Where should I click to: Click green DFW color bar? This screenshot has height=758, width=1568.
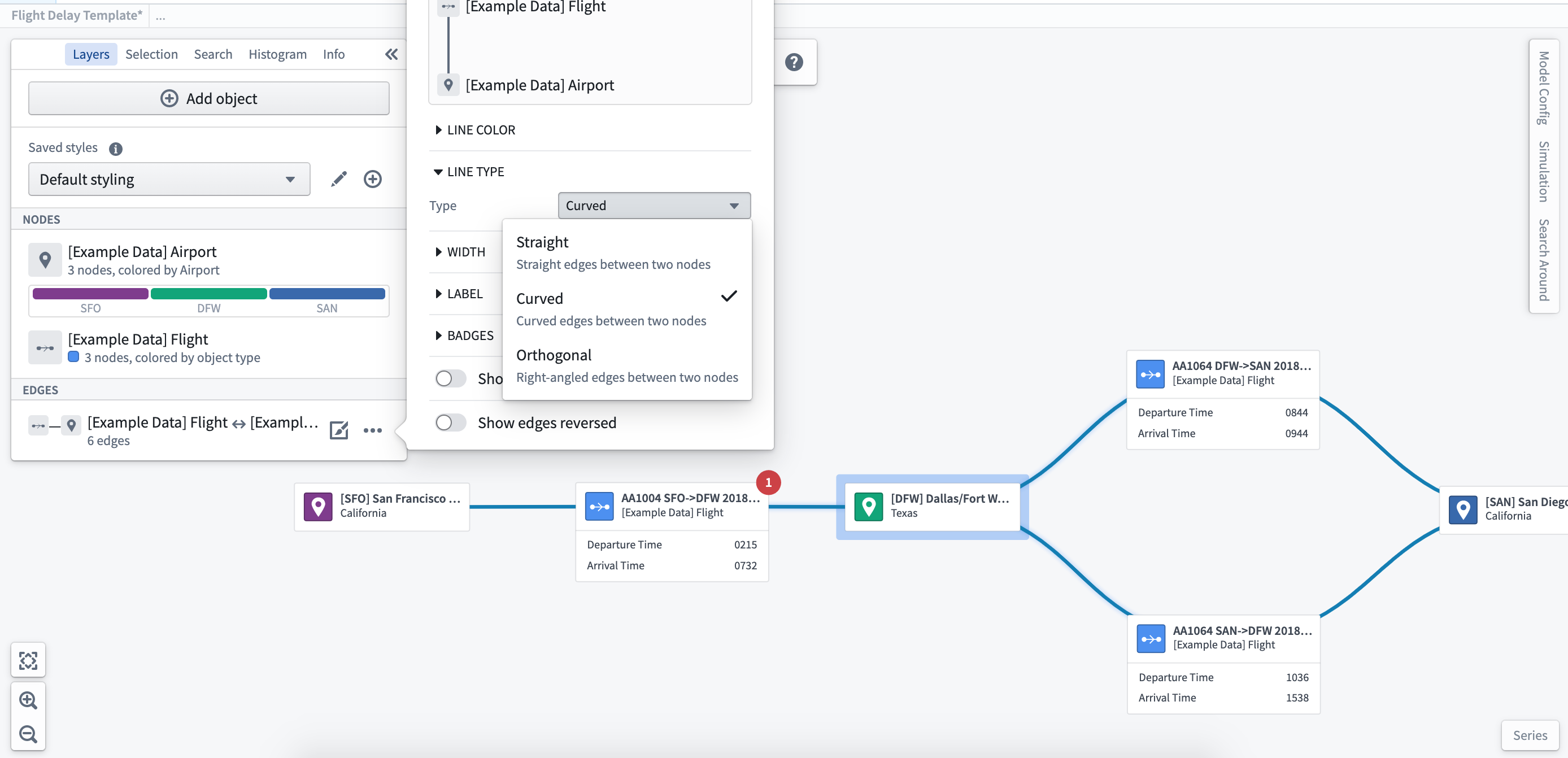pos(209,294)
